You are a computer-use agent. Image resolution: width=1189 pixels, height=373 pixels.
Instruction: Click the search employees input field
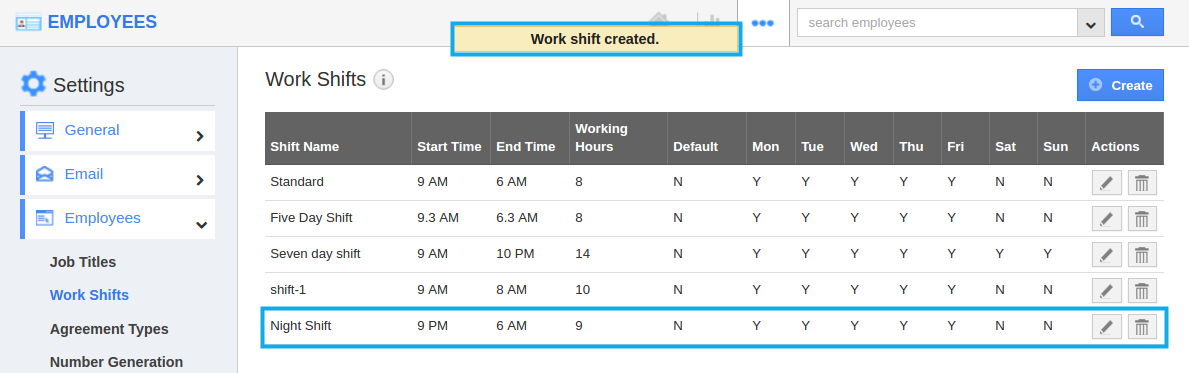(937, 23)
